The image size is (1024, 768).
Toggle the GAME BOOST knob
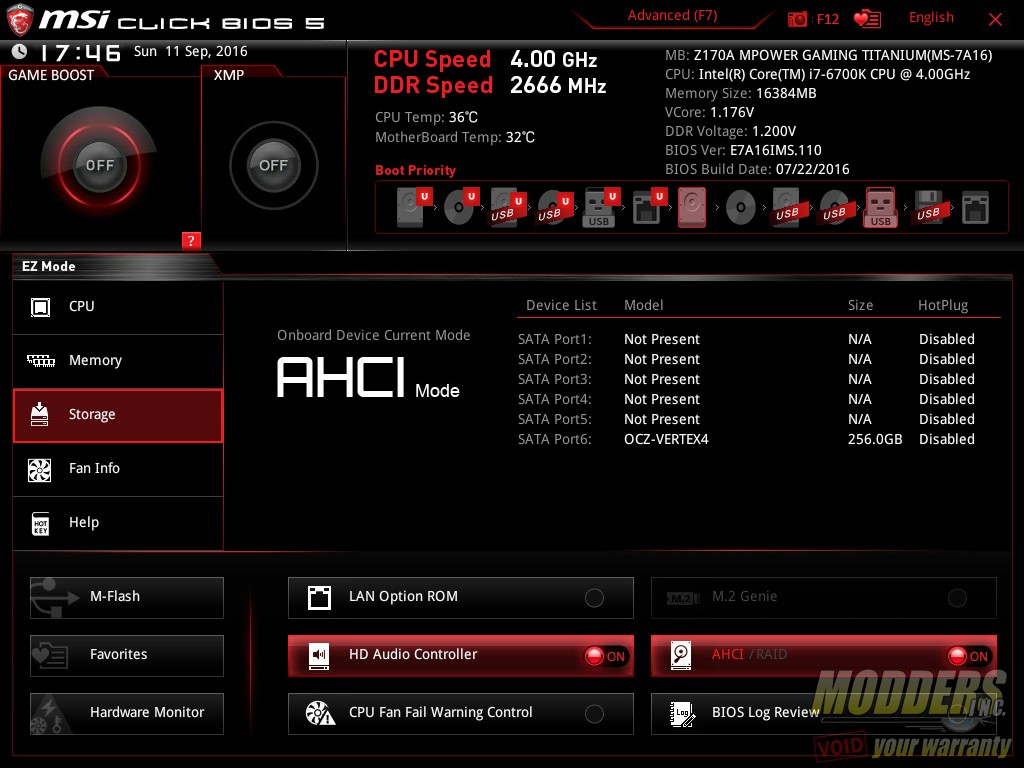(99, 165)
